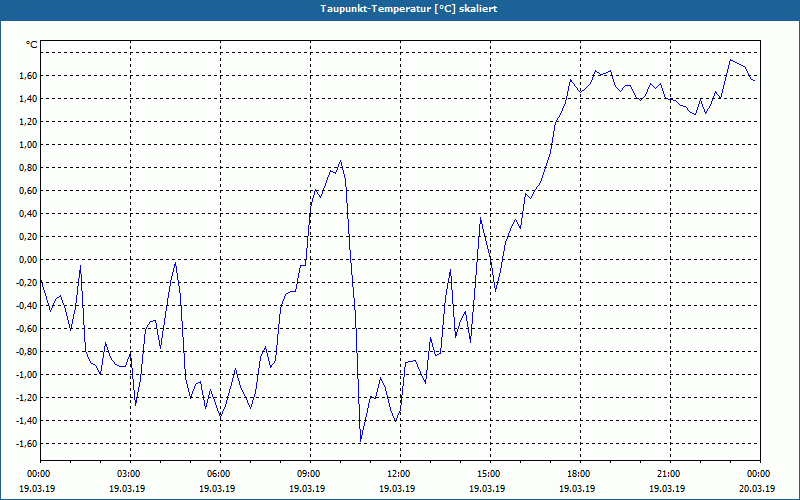
Task: Select the '1,40' y-axis label
Action: tap(29, 98)
